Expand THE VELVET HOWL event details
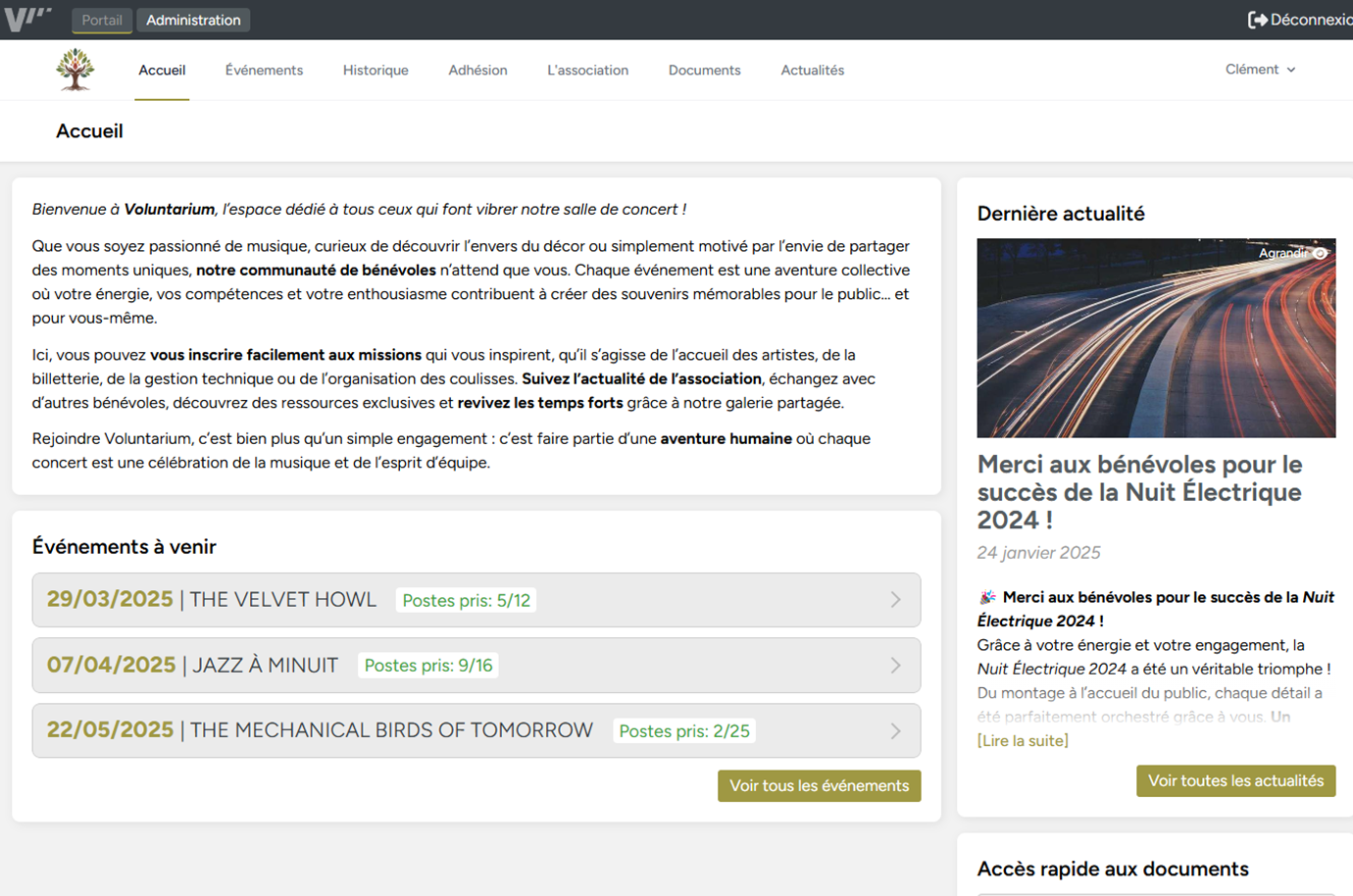 pyautogui.click(x=895, y=600)
